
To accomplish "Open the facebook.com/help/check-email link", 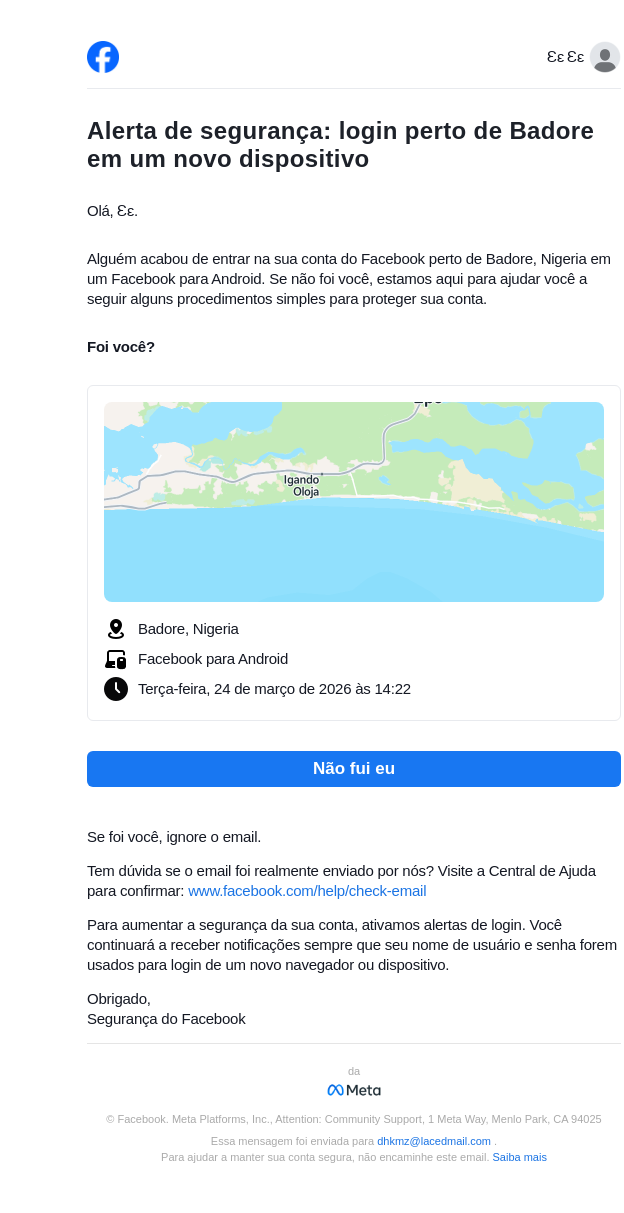I will pyautogui.click(x=307, y=891).
